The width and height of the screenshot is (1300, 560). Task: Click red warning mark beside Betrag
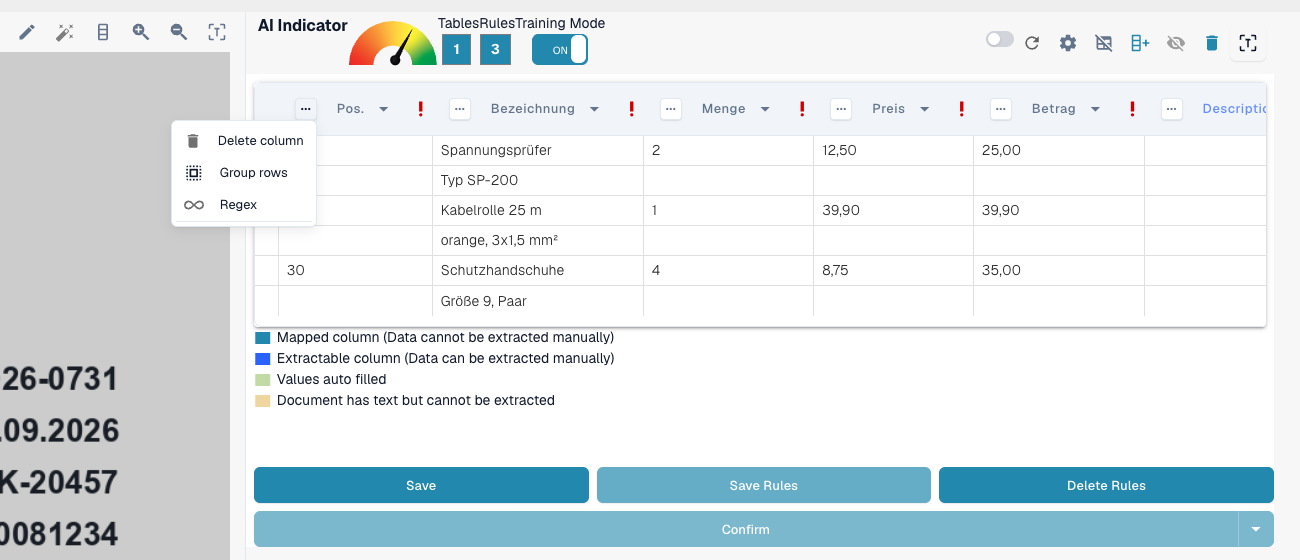click(x=1132, y=109)
